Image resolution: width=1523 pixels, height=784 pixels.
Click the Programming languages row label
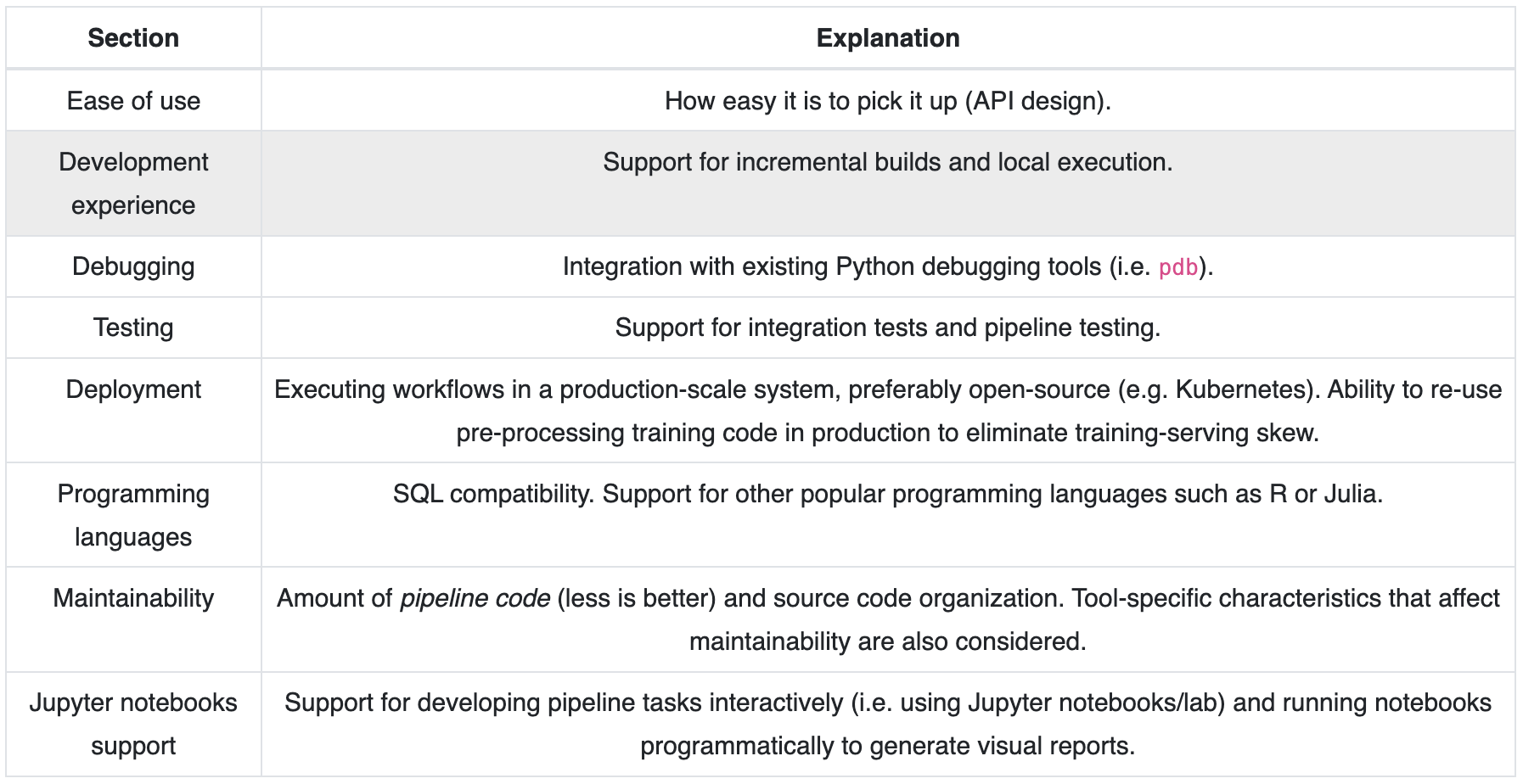(133, 515)
